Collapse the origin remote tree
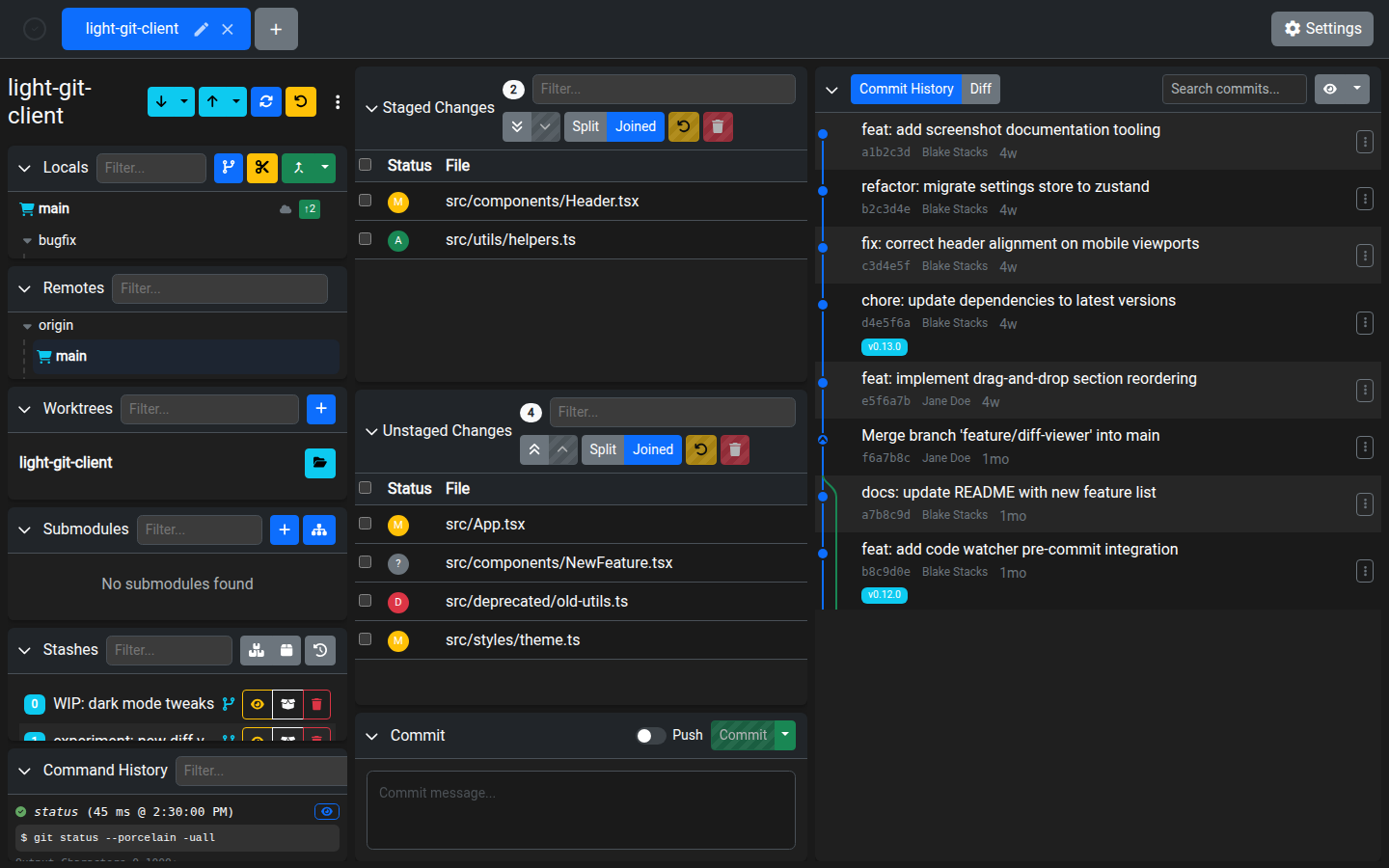The width and height of the screenshot is (1389, 868). [x=27, y=325]
